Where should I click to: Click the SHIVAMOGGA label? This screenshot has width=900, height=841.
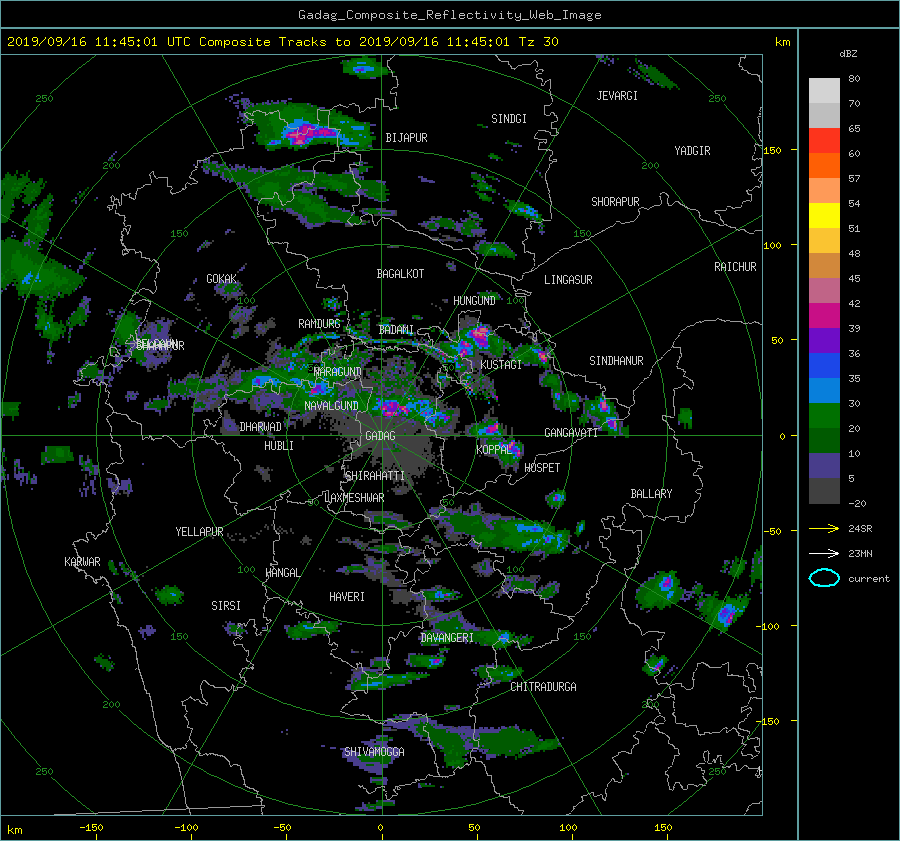click(374, 752)
